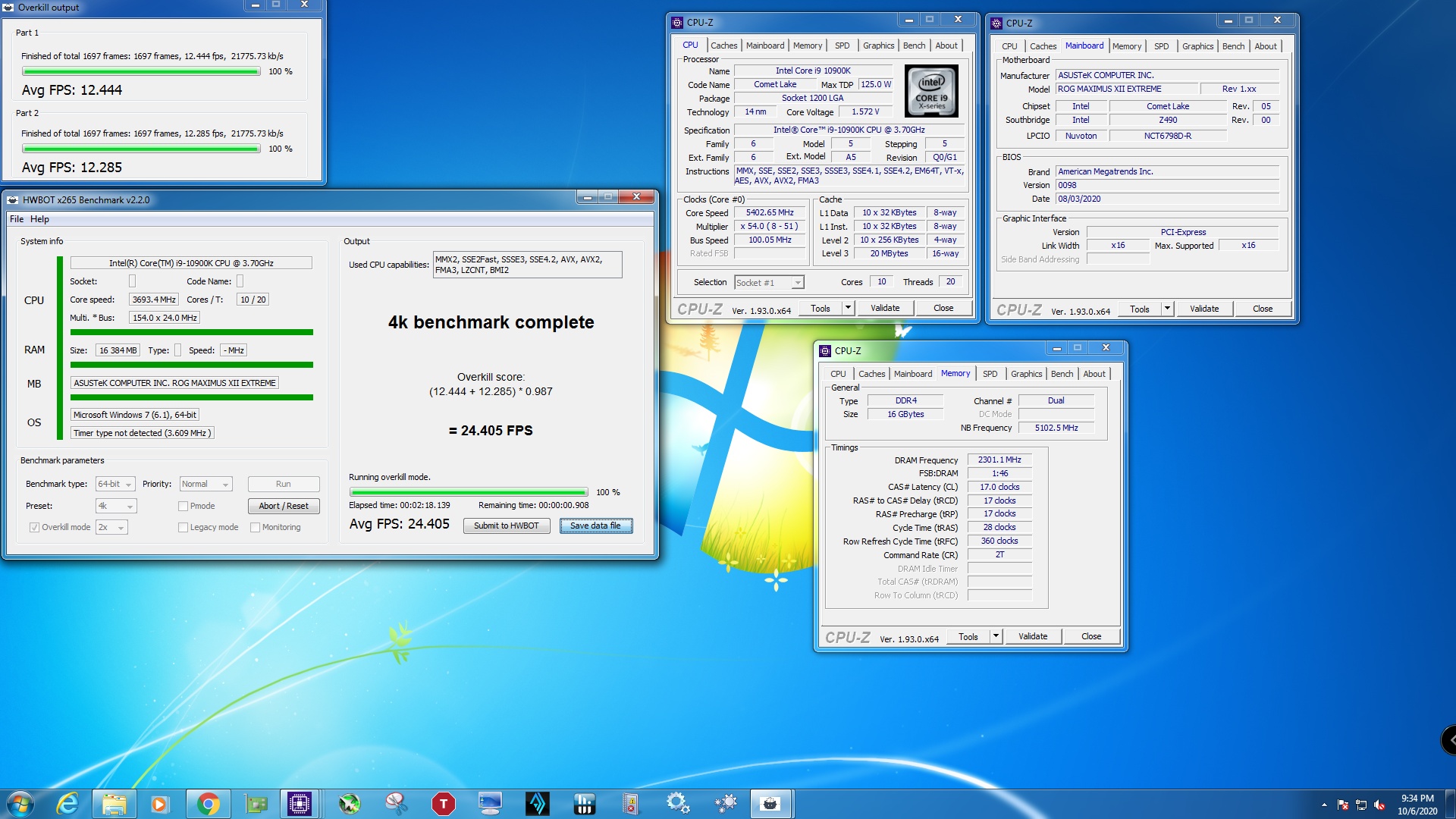Expand Tools arrow in CPU-Z CPU window
1456x819 pixels.
(x=849, y=308)
